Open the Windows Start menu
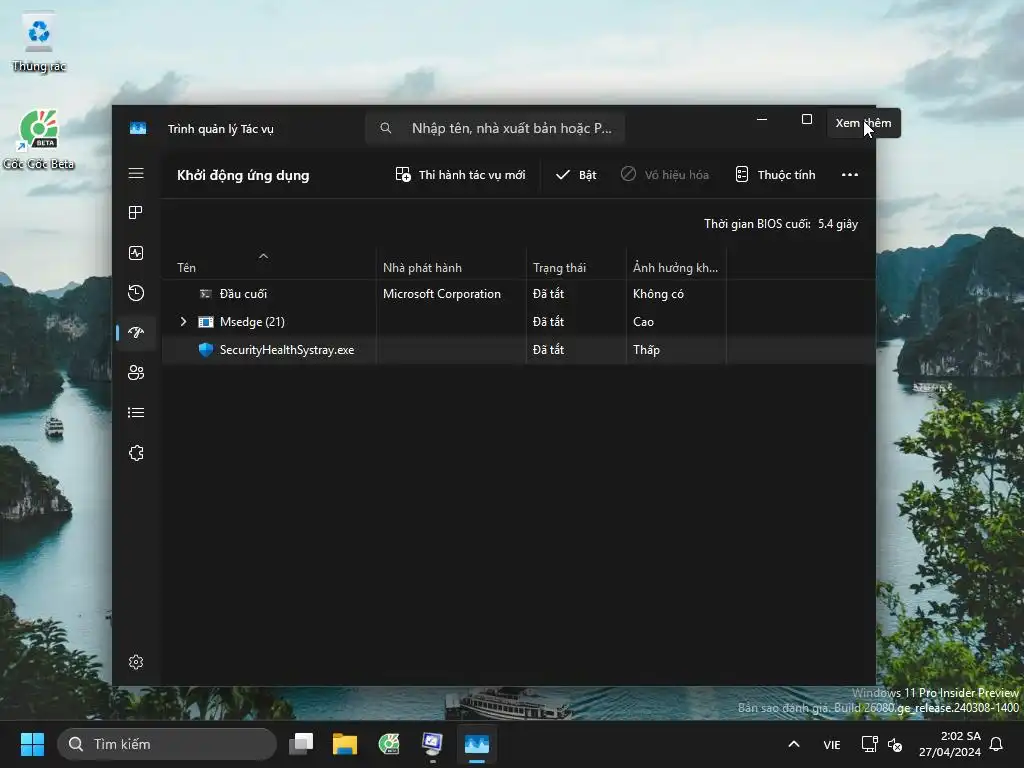 pyautogui.click(x=33, y=744)
